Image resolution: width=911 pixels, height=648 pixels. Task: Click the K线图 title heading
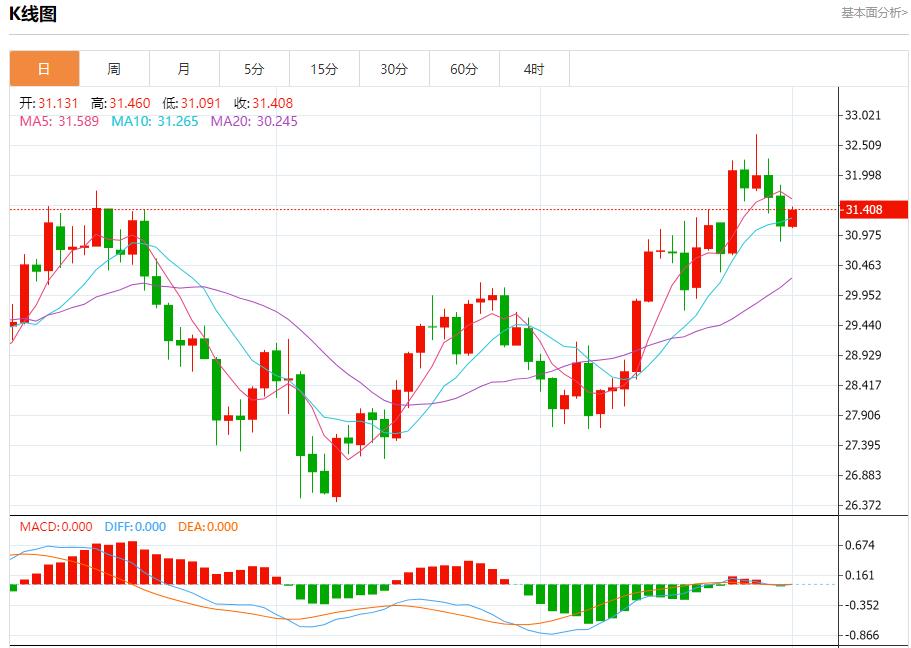[x=33, y=14]
